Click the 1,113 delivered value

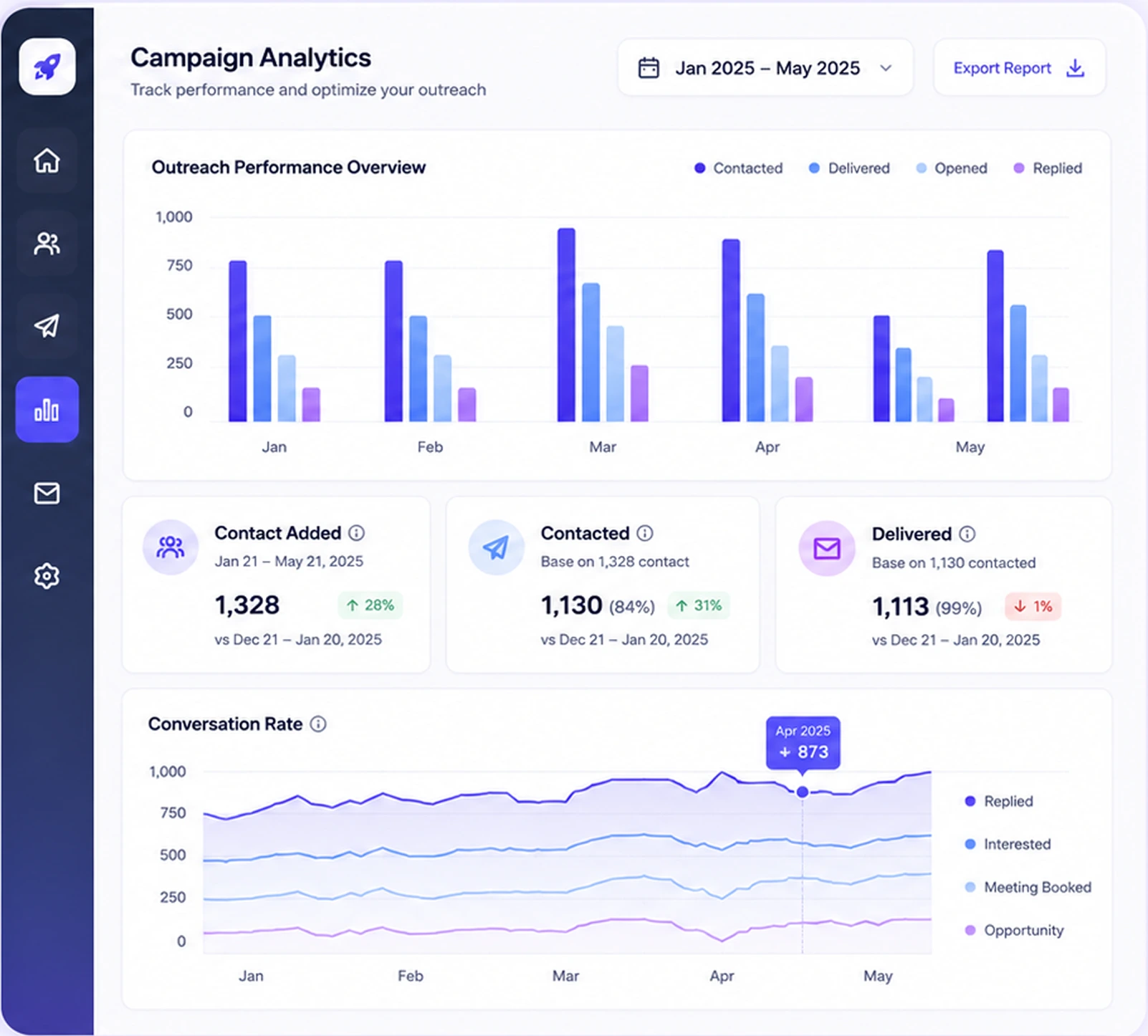(901, 607)
